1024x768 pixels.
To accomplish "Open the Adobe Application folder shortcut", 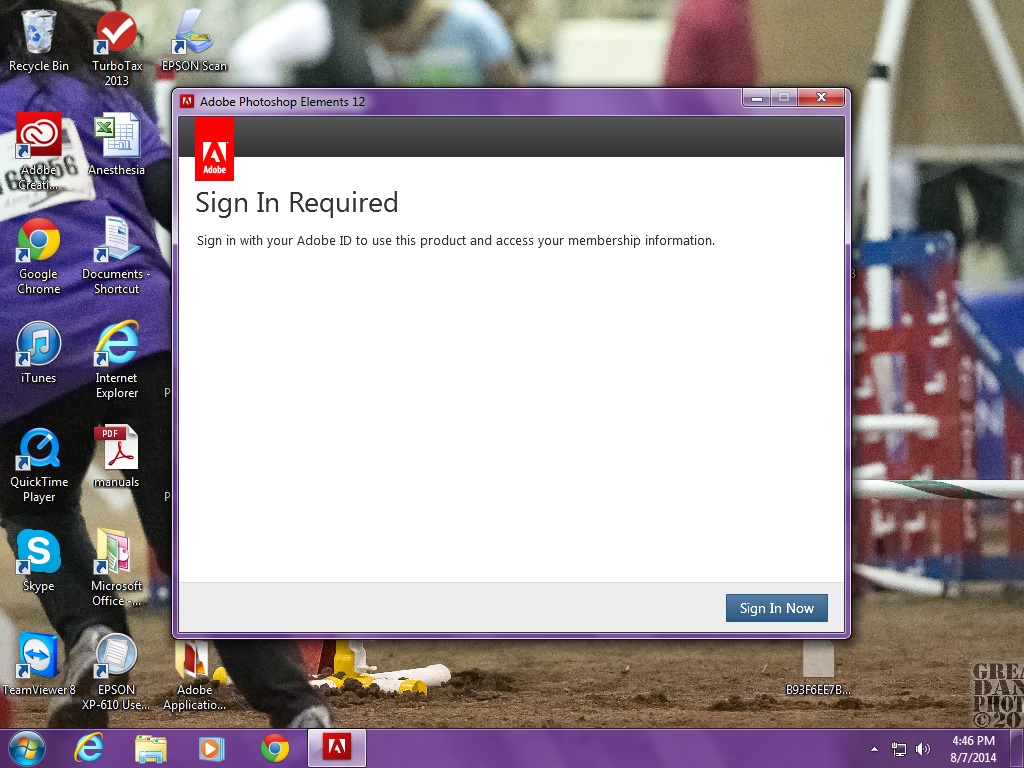I will (193, 660).
